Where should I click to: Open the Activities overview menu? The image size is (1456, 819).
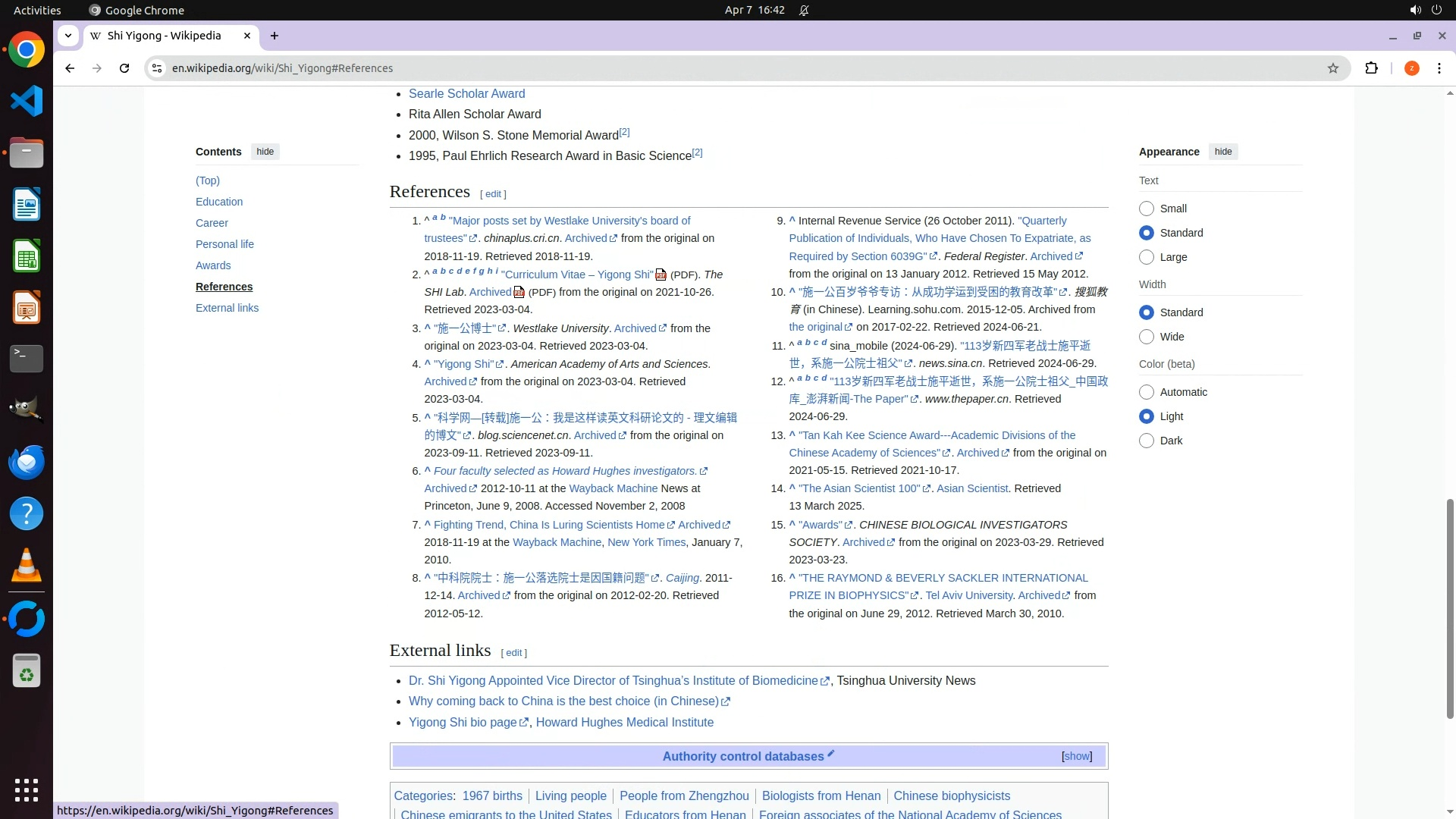[x=37, y=10]
